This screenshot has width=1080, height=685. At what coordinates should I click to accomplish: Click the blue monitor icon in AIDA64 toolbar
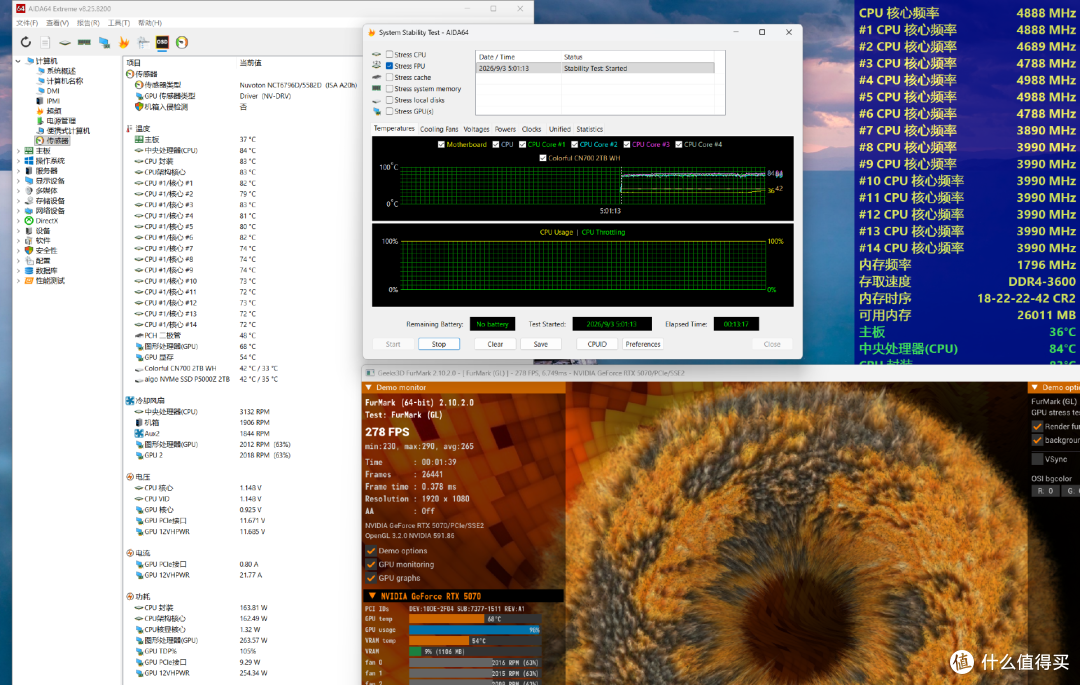pyautogui.click(x=104, y=43)
